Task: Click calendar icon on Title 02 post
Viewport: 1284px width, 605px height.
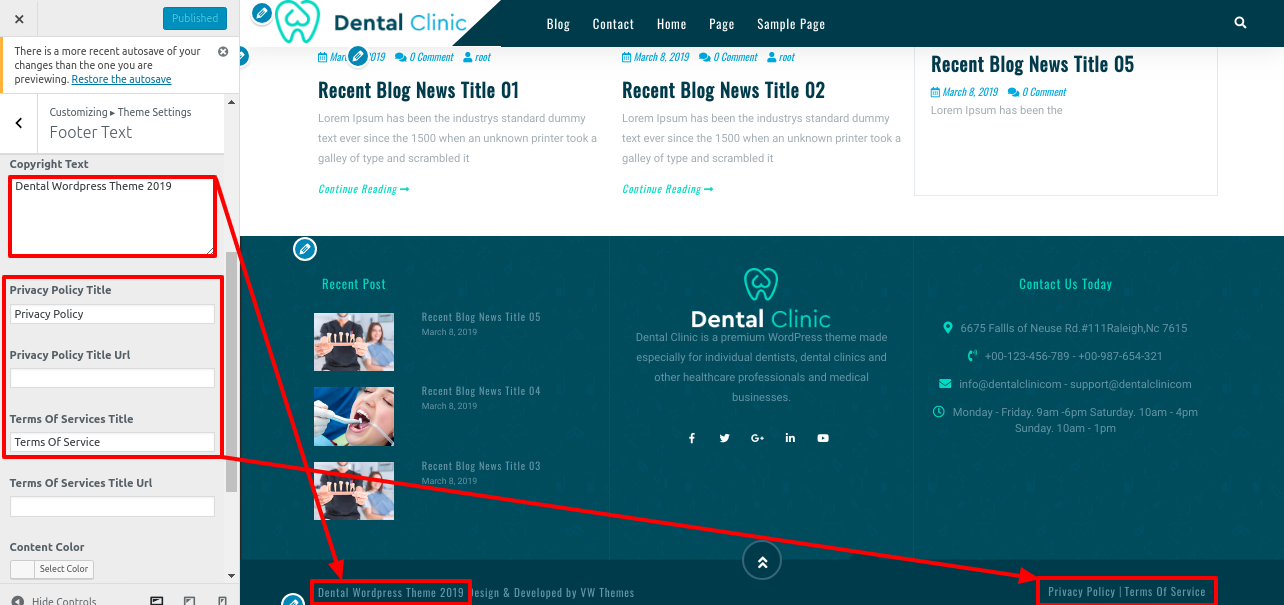Action: (x=627, y=57)
